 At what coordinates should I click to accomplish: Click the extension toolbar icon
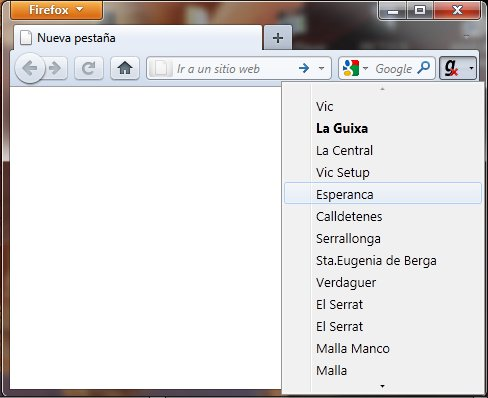click(451, 68)
